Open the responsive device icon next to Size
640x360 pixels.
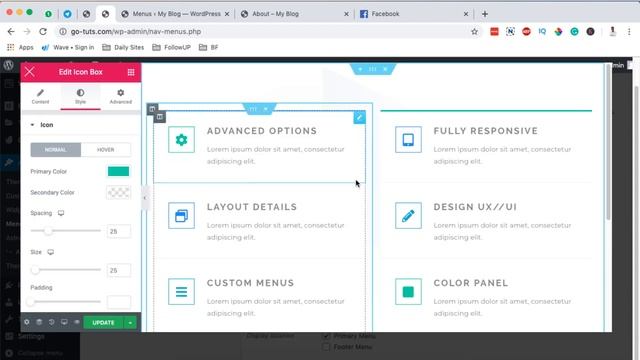(51, 252)
